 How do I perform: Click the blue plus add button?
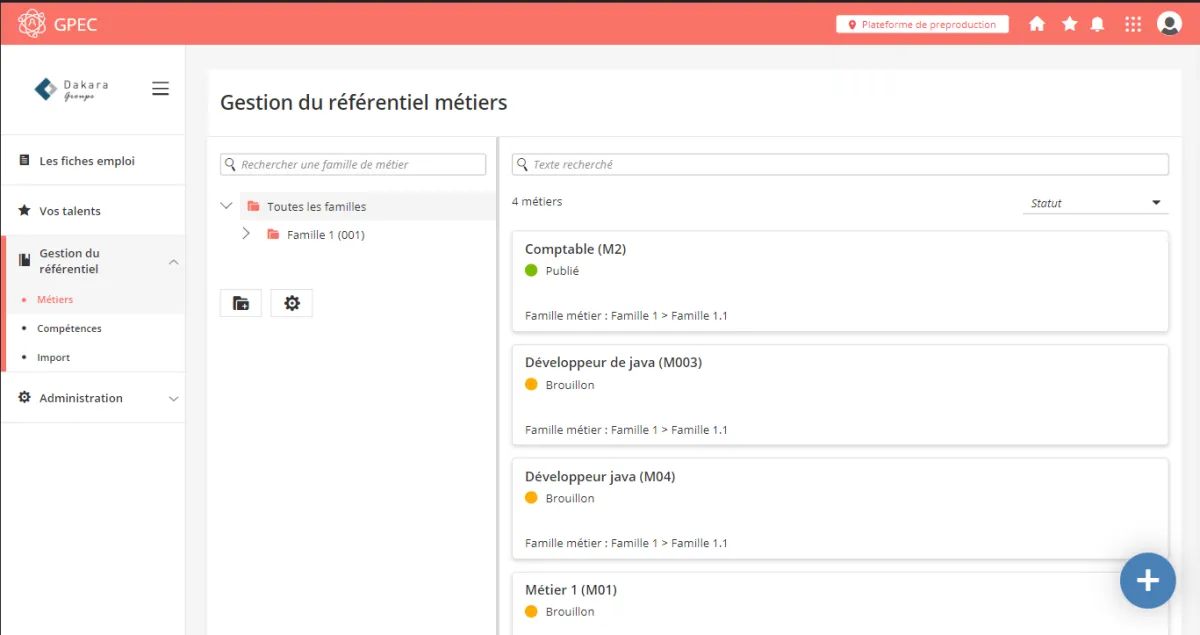tap(1147, 580)
